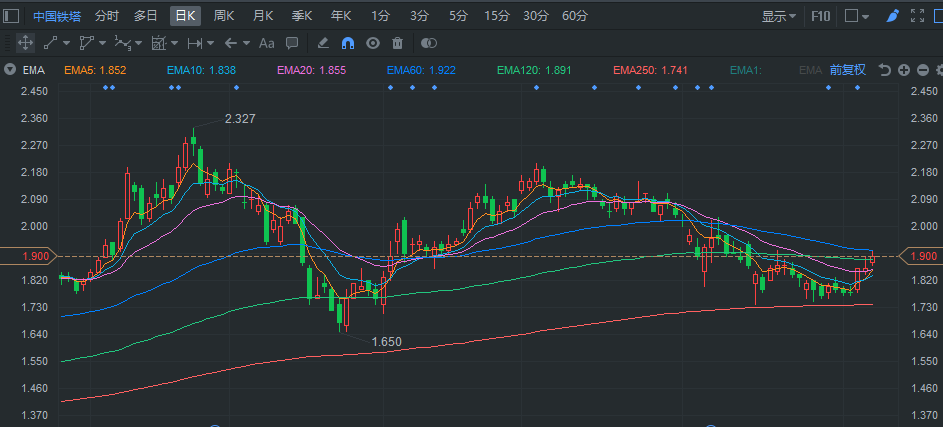Click EMA250: 1.741 legend value
943x427 pixels.
[x=650, y=70]
